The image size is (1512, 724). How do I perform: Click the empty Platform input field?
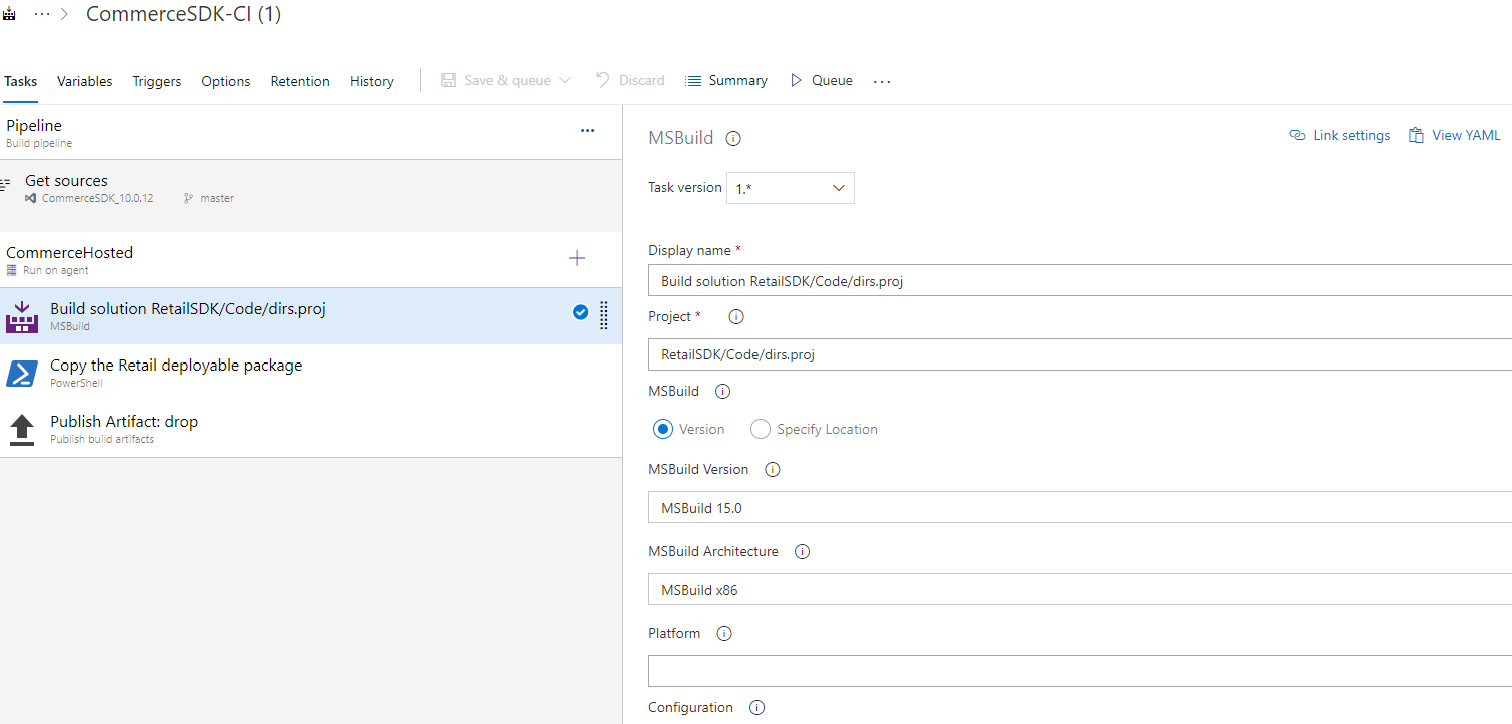click(1080, 671)
